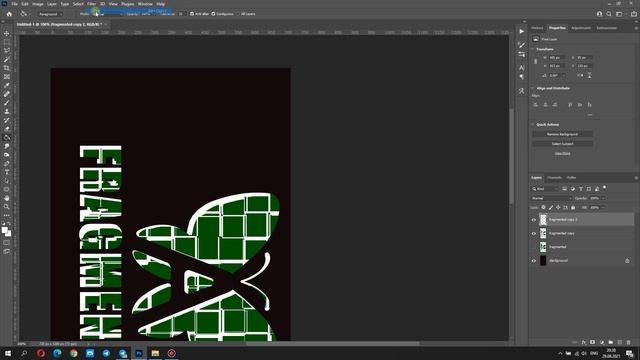
Task: Collapse the Quick Actions section
Action: [x=532, y=124]
